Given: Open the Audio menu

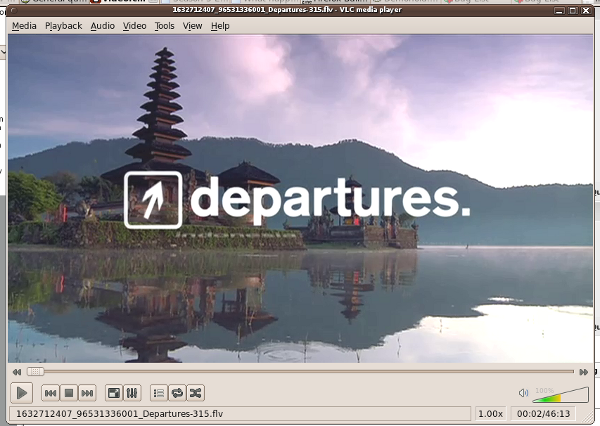Looking at the screenshot, I should [x=103, y=26].
